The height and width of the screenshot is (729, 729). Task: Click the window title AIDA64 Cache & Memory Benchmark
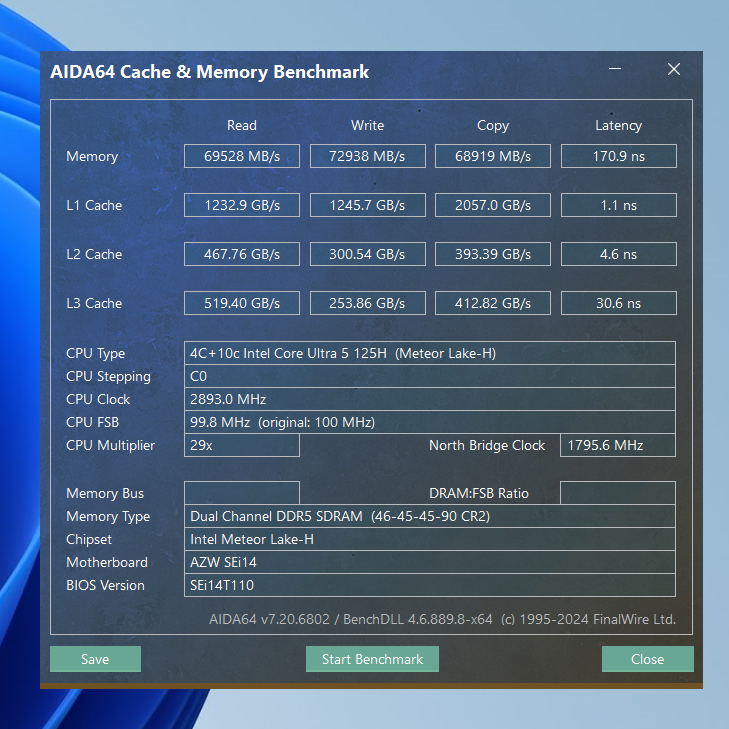click(x=210, y=72)
